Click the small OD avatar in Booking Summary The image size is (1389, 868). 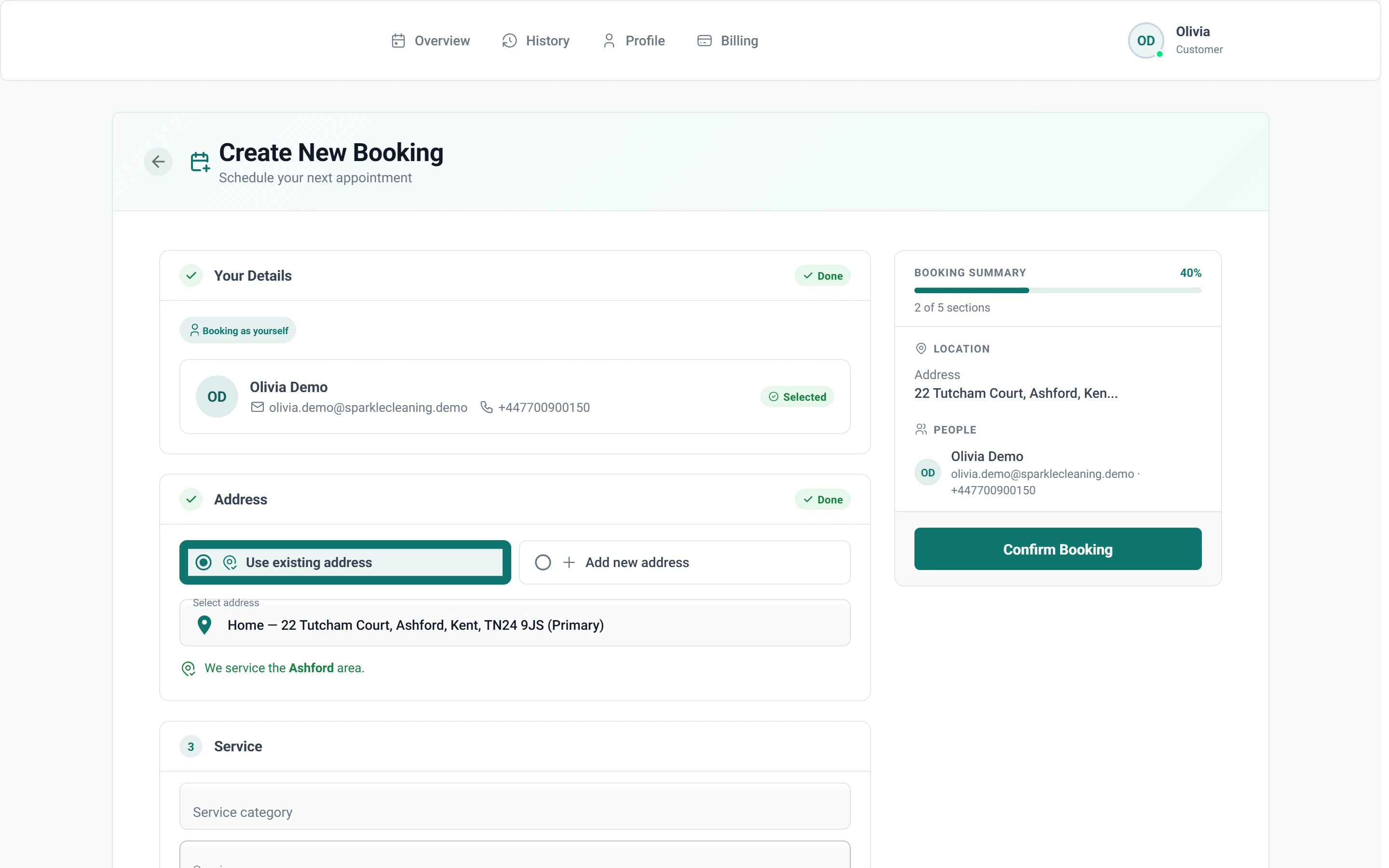pyautogui.click(x=928, y=473)
